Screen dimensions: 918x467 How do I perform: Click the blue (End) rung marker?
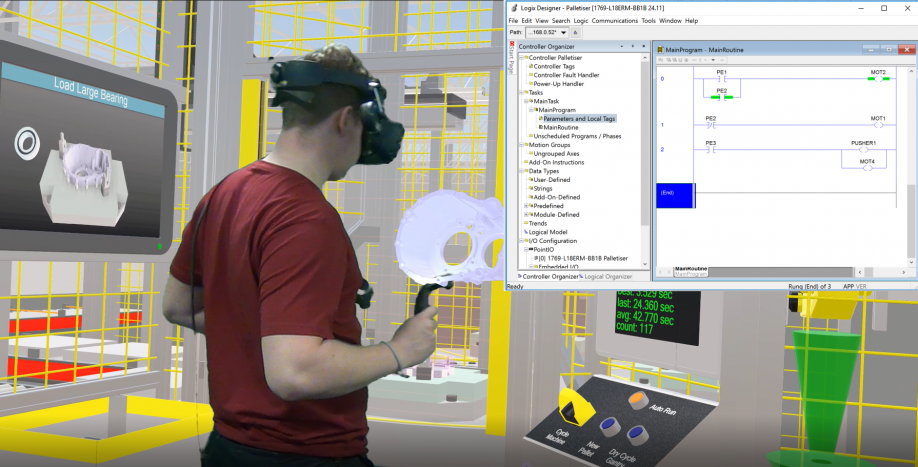[x=675, y=195]
